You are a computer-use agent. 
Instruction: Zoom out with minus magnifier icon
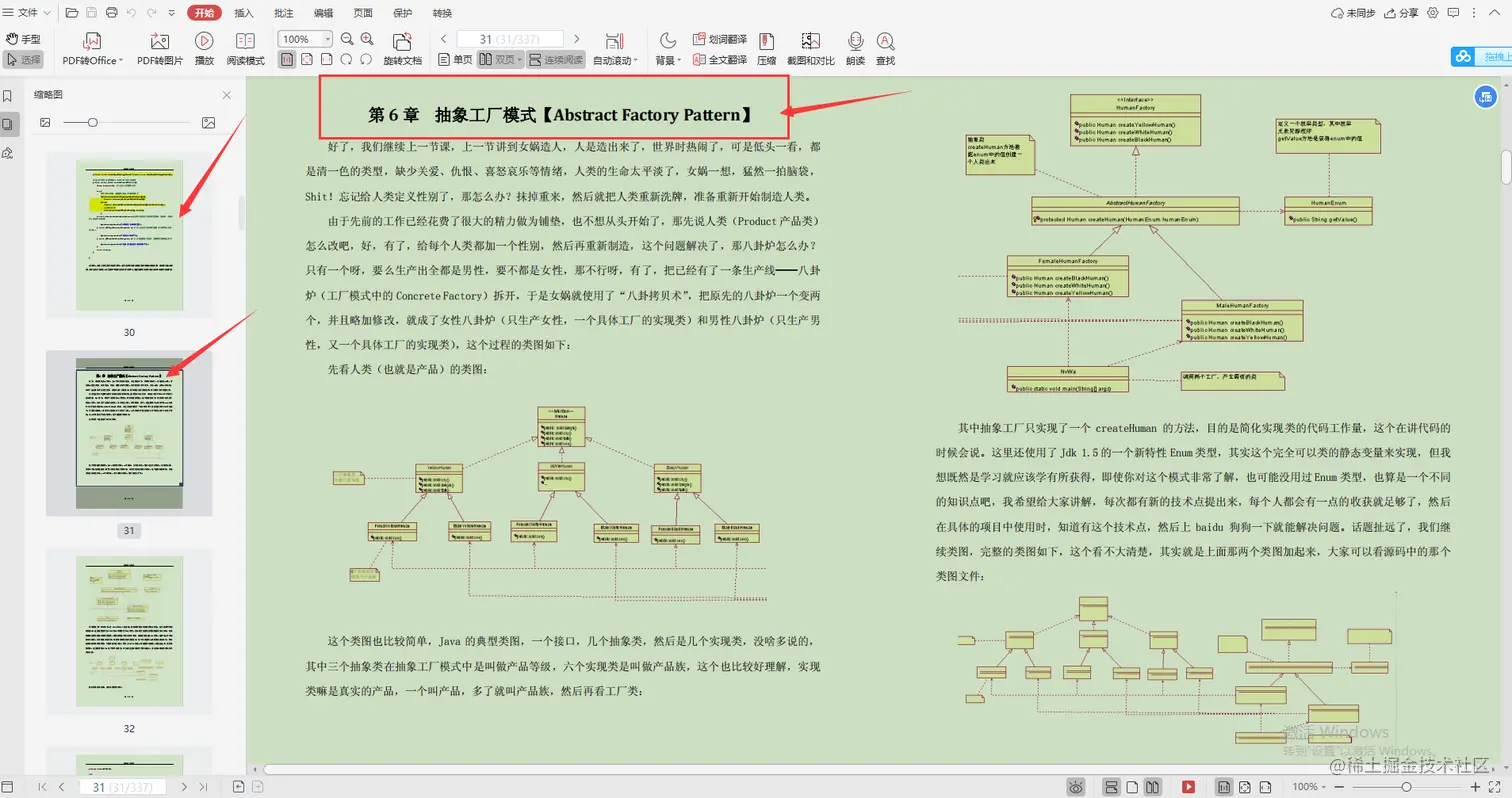coord(347,39)
